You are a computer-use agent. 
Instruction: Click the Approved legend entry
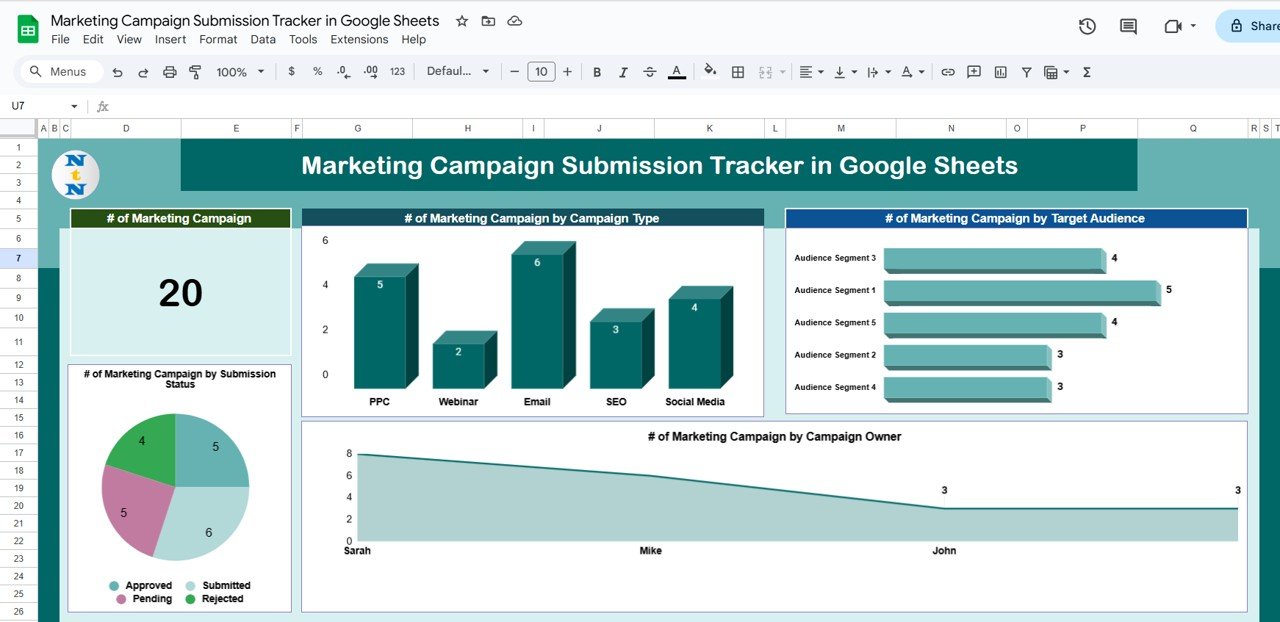point(141,586)
